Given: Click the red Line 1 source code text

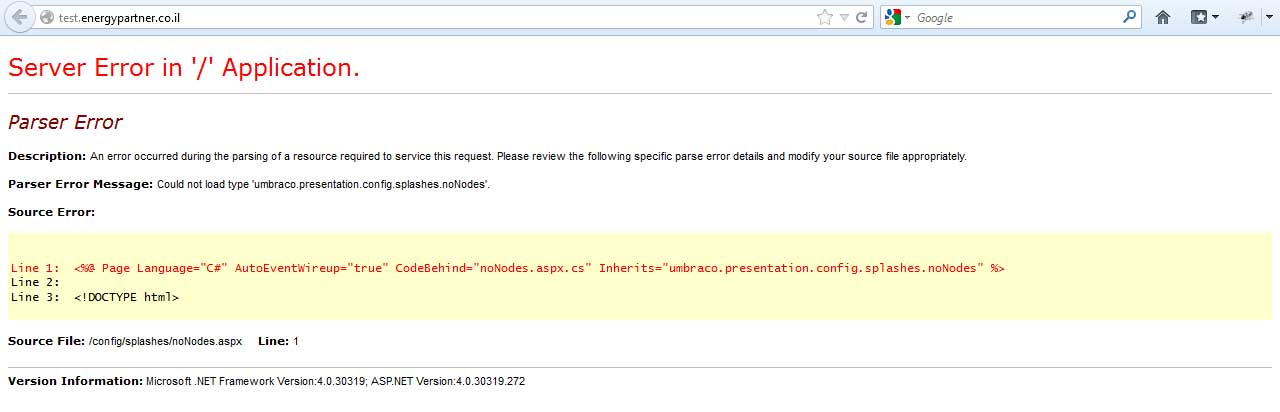Looking at the screenshot, I should (x=507, y=268).
